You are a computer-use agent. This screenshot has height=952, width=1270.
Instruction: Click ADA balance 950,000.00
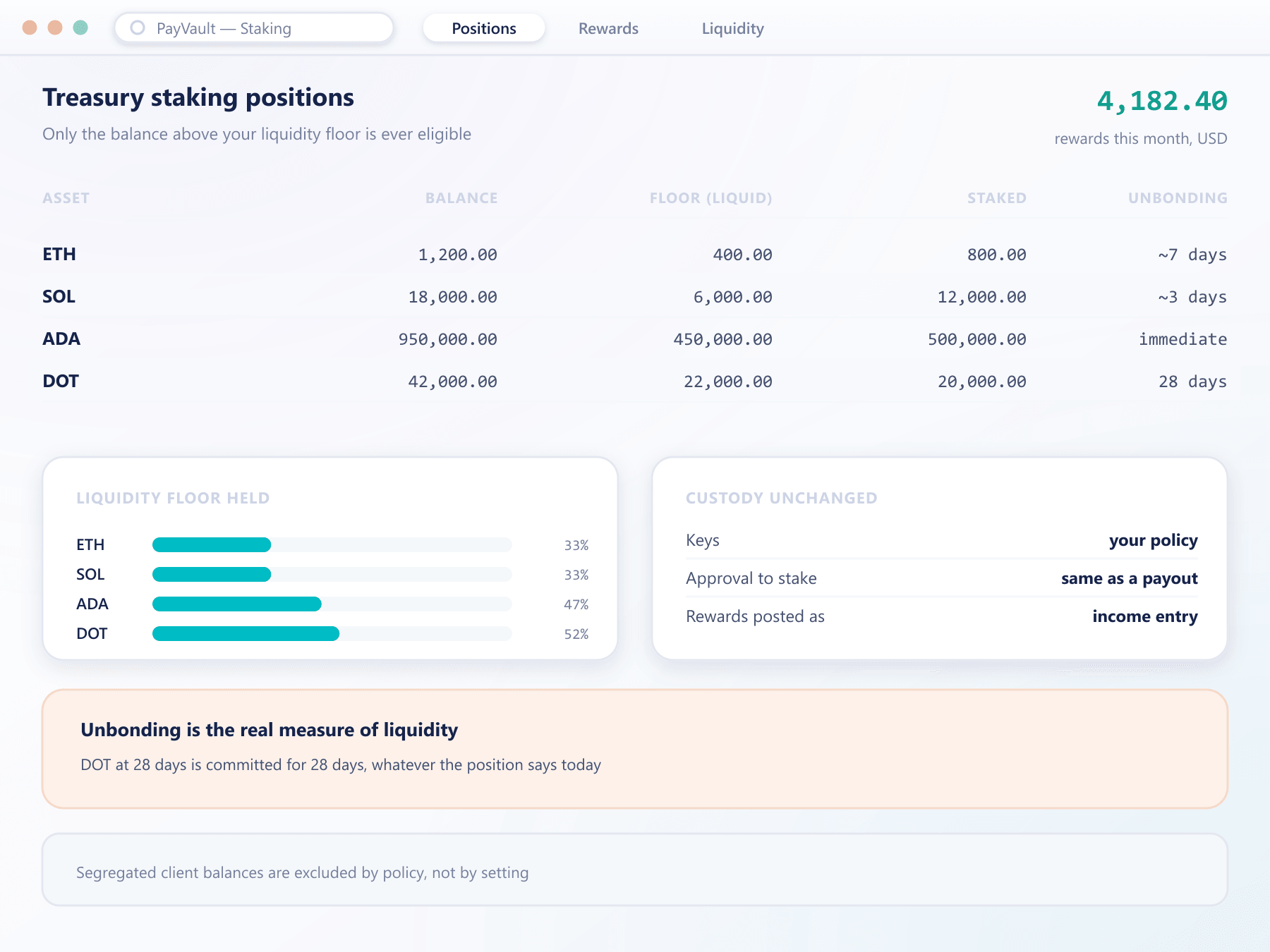448,339
